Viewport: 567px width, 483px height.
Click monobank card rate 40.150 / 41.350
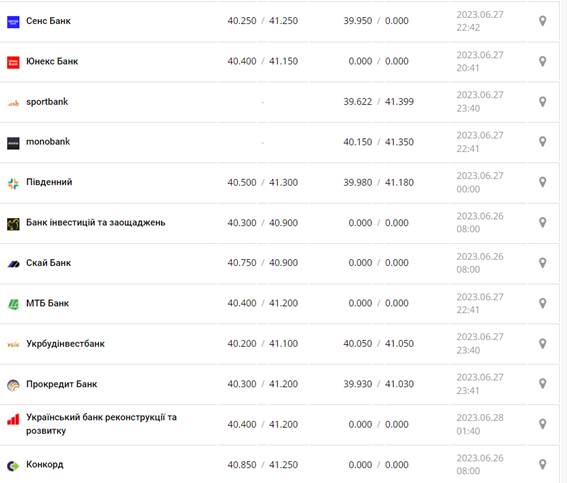pyautogui.click(x=379, y=142)
